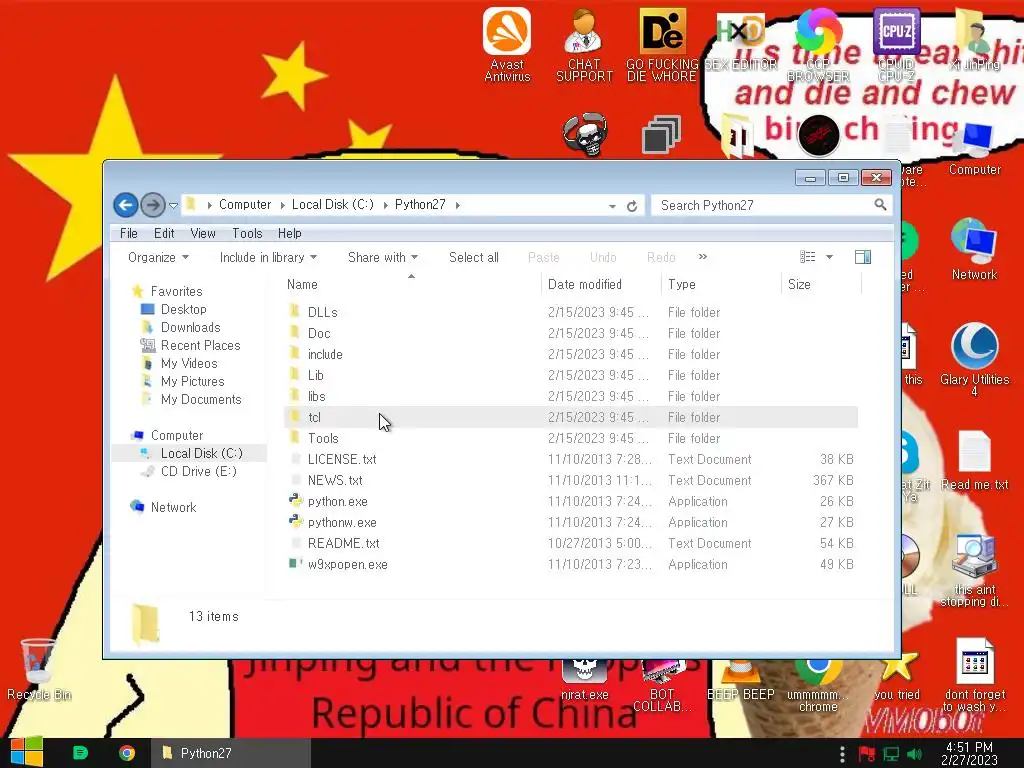Select the CPUID CPU-Z desktop icon
Viewport: 1024px width, 768px height.
coord(896,44)
